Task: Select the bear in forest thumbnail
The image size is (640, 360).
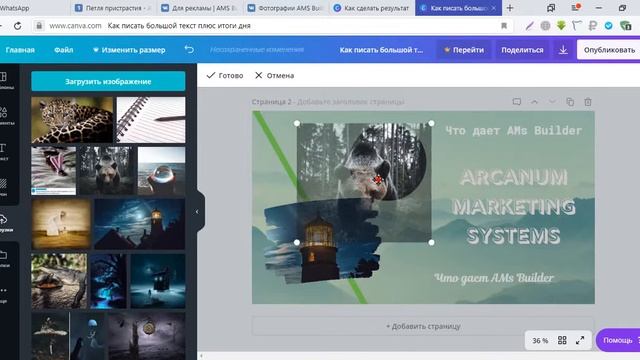Action: (107, 171)
